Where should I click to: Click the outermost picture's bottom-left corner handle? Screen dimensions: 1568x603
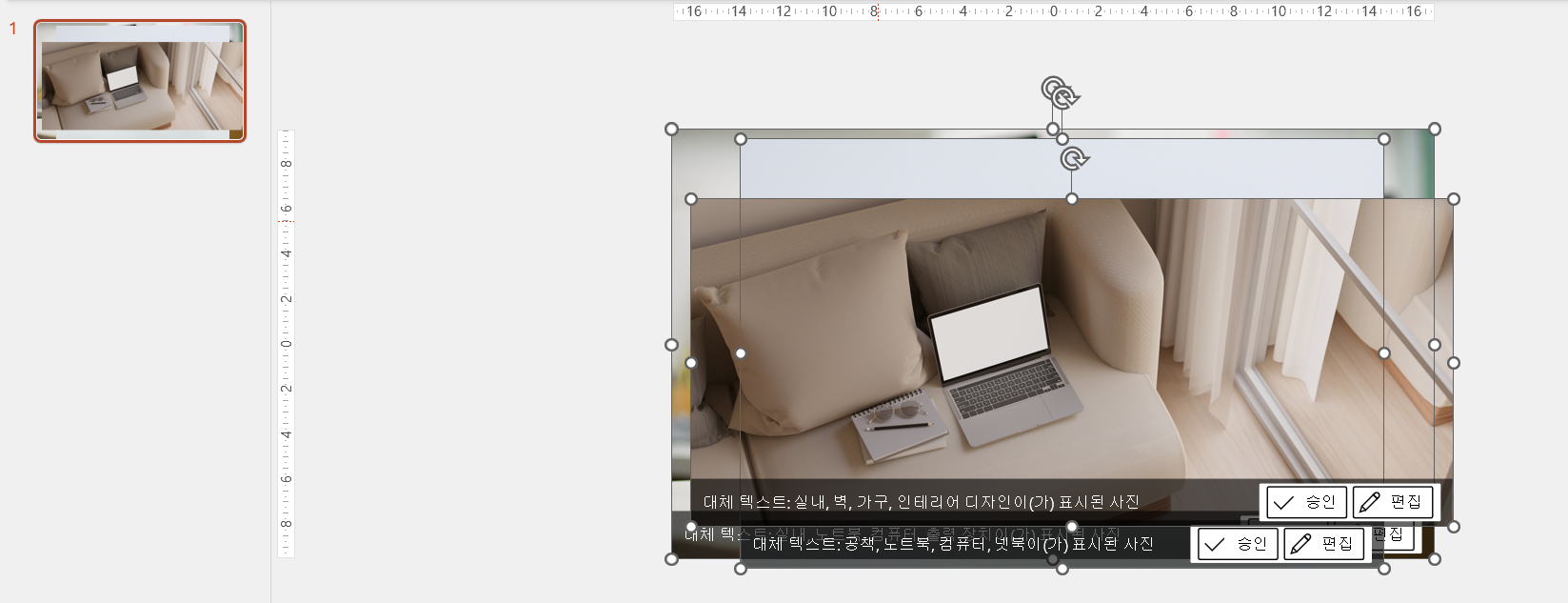tap(671, 559)
